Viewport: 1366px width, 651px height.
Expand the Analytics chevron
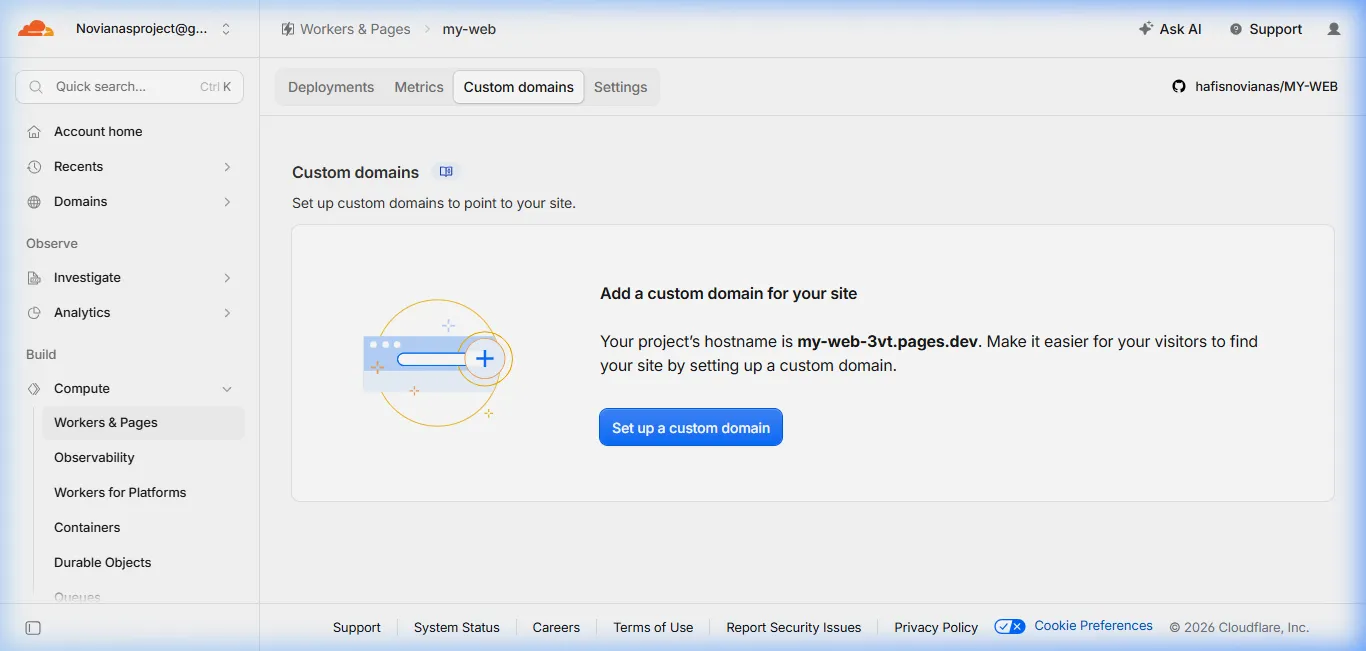pyautogui.click(x=227, y=312)
